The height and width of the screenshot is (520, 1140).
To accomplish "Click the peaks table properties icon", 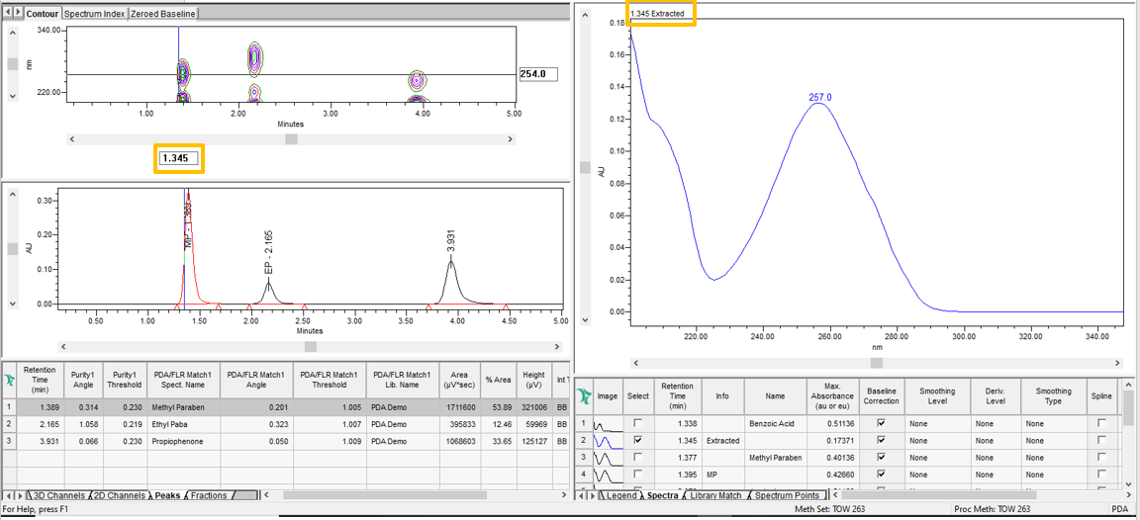I will [x=9, y=380].
